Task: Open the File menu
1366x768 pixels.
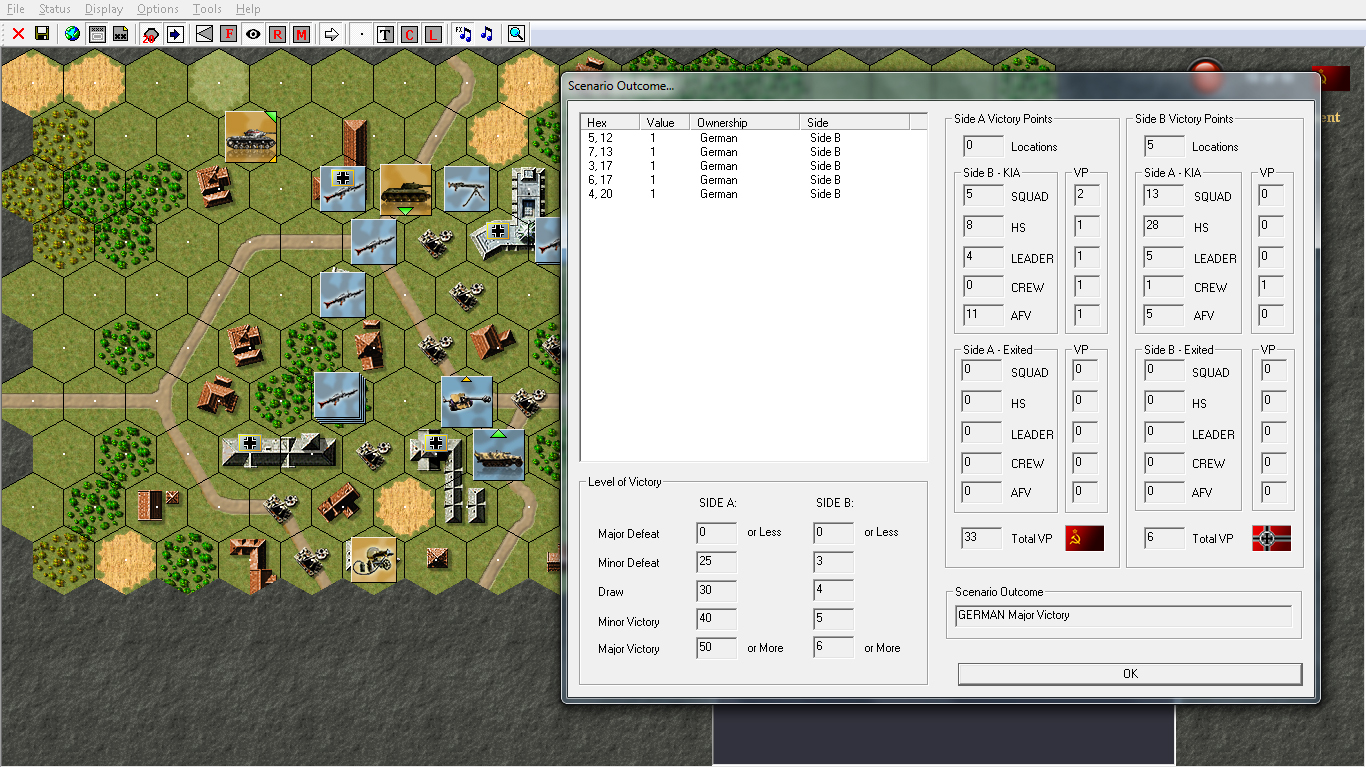Action: pyautogui.click(x=16, y=9)
